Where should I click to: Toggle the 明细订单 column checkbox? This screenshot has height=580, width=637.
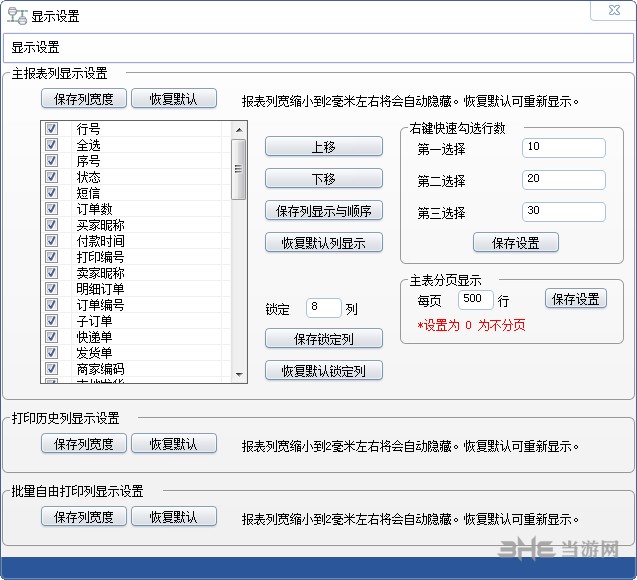pos(52,289)
